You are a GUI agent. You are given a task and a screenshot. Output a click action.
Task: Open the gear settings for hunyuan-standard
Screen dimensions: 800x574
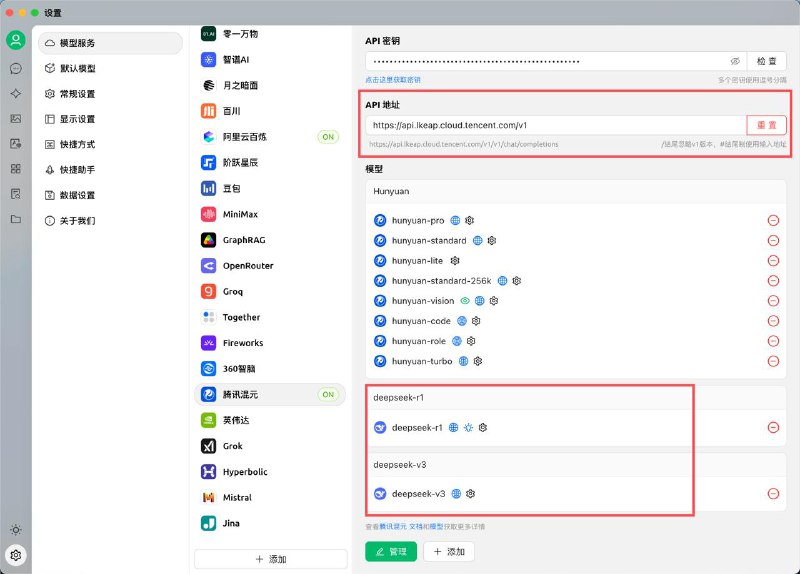pyautogui.click(x=492, y=240)
